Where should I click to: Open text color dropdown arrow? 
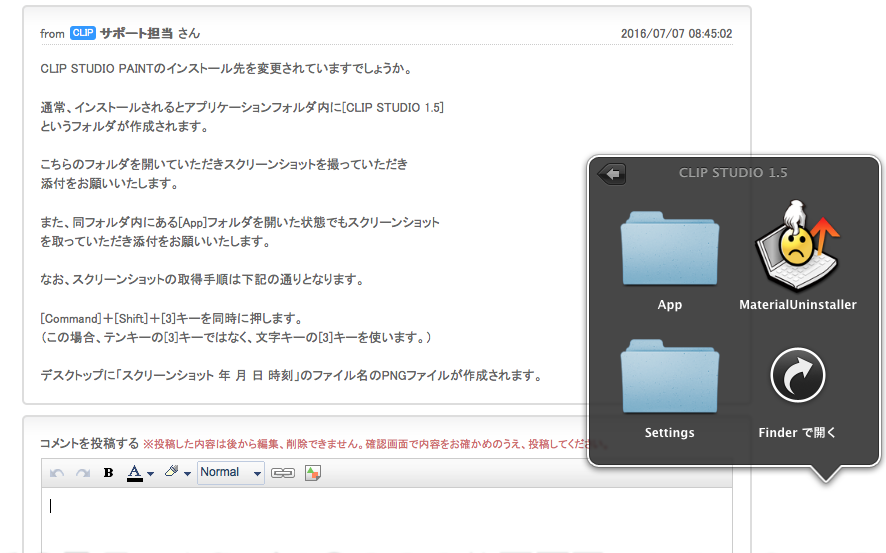click(150, 474)
